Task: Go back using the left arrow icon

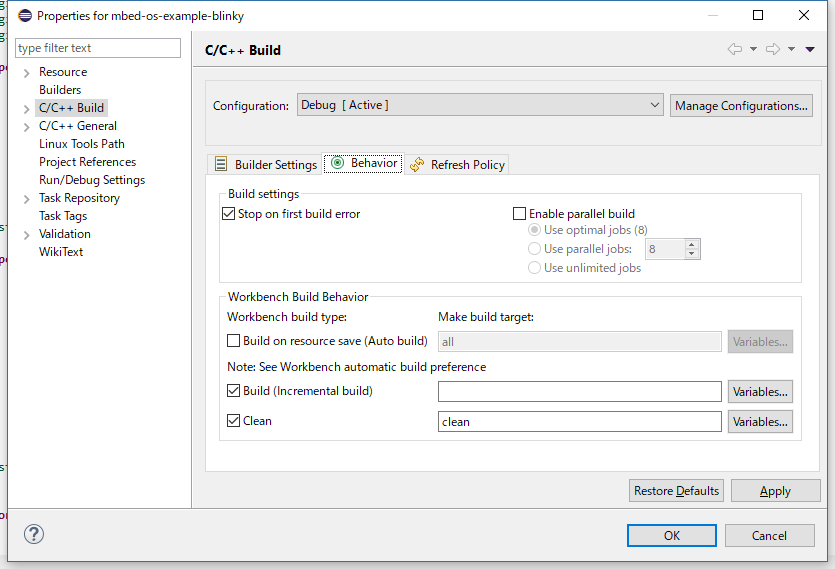Action: (x=735, y=49)
